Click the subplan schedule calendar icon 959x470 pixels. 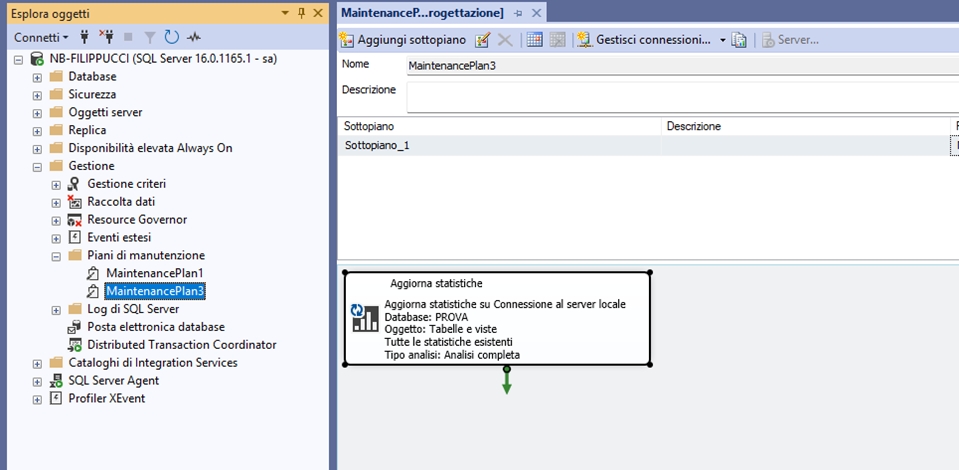pyautogui.click(x=535, y=40)
